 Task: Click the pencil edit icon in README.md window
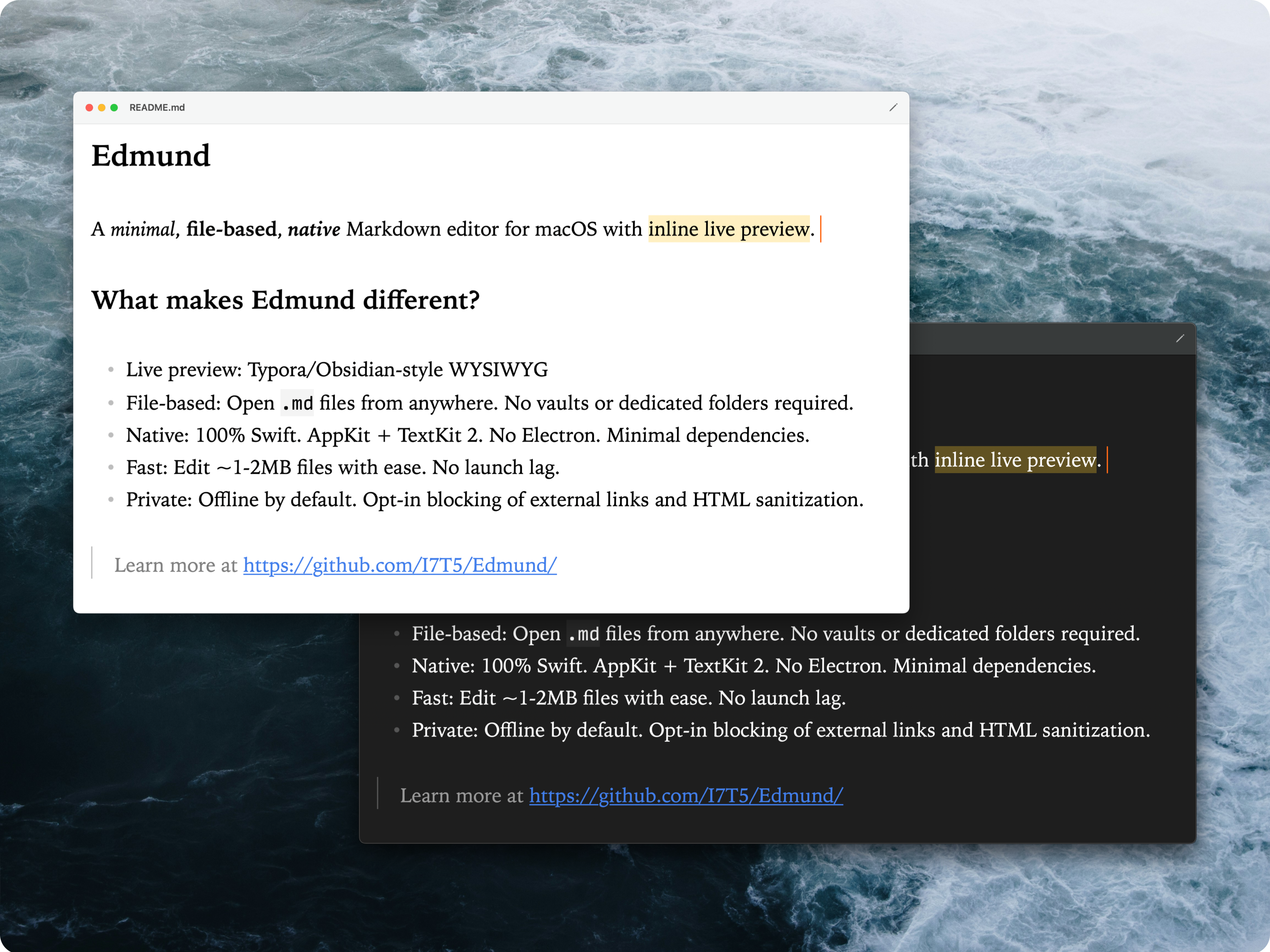[893, 107]
